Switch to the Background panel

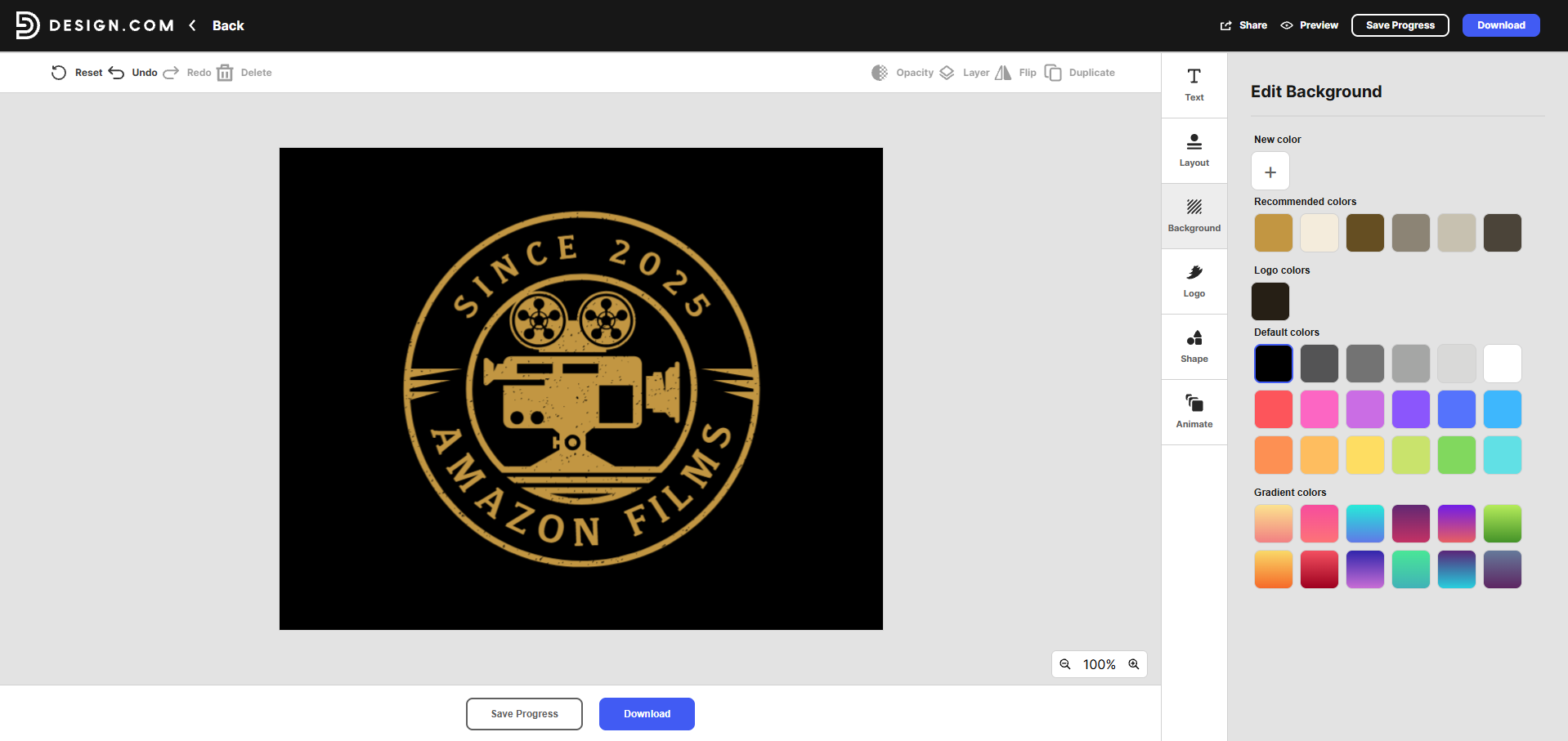click(1194, 216)
